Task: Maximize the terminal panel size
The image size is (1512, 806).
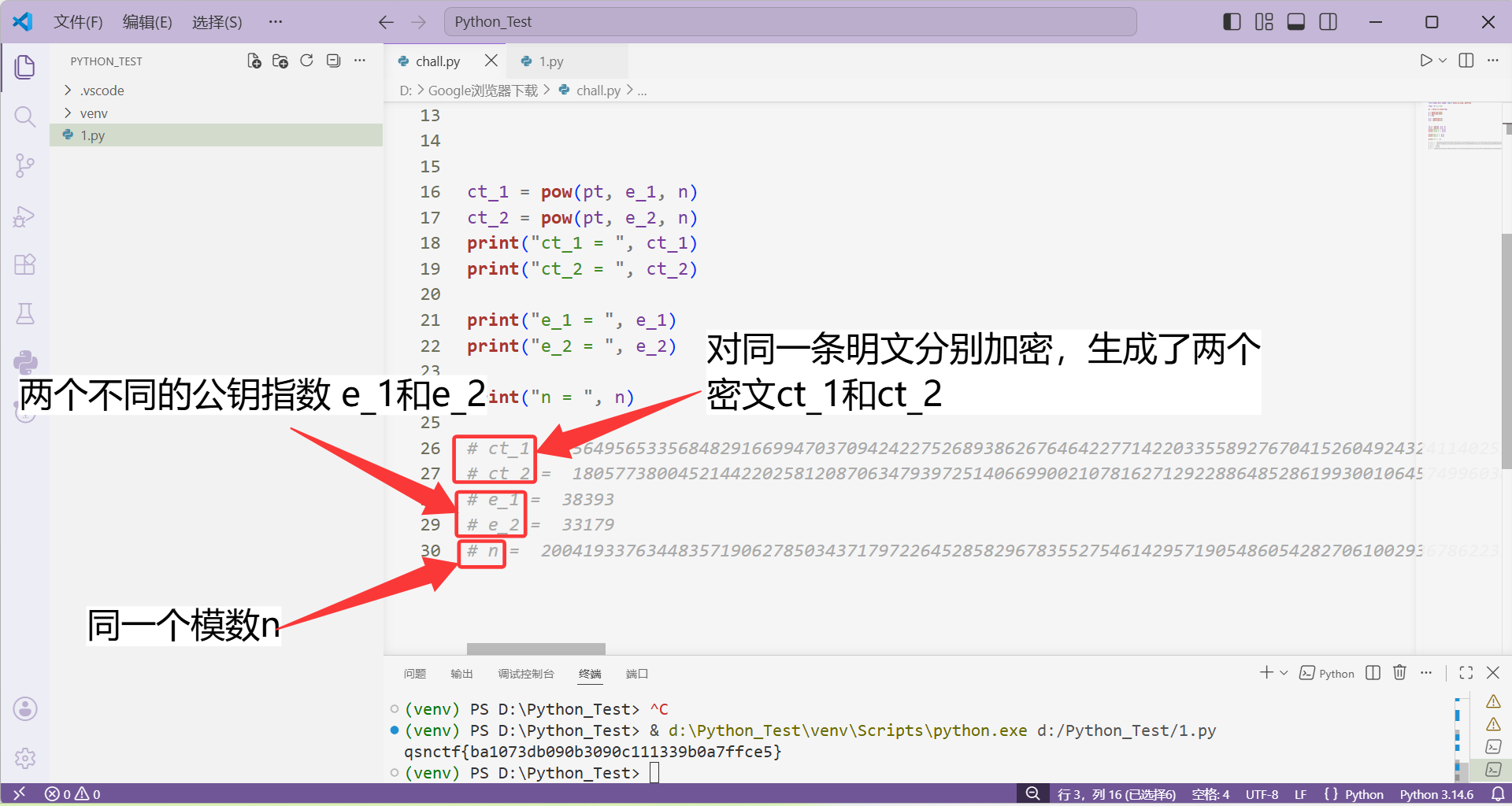Action: [x=1466, y=673]
